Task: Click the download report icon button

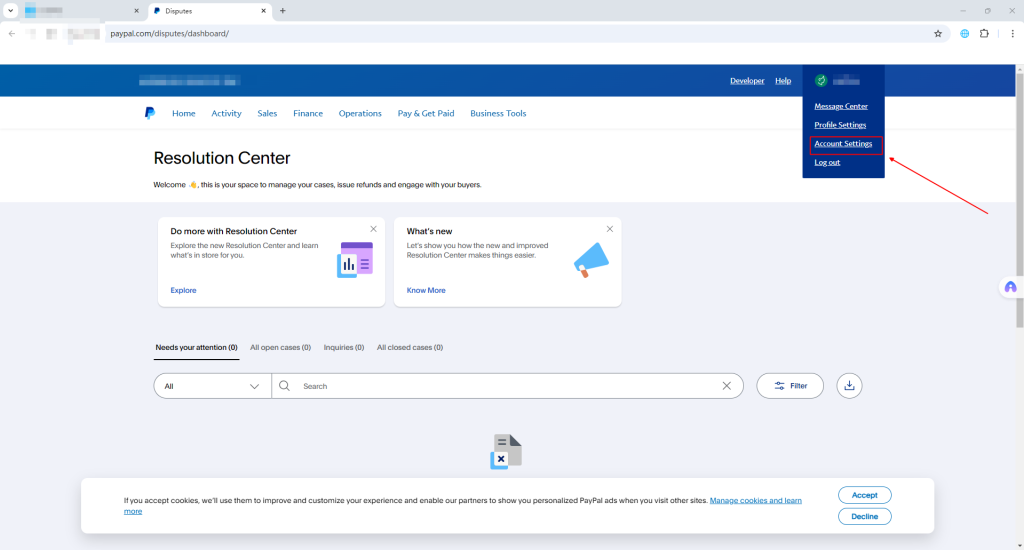Action: pos(849,385)
